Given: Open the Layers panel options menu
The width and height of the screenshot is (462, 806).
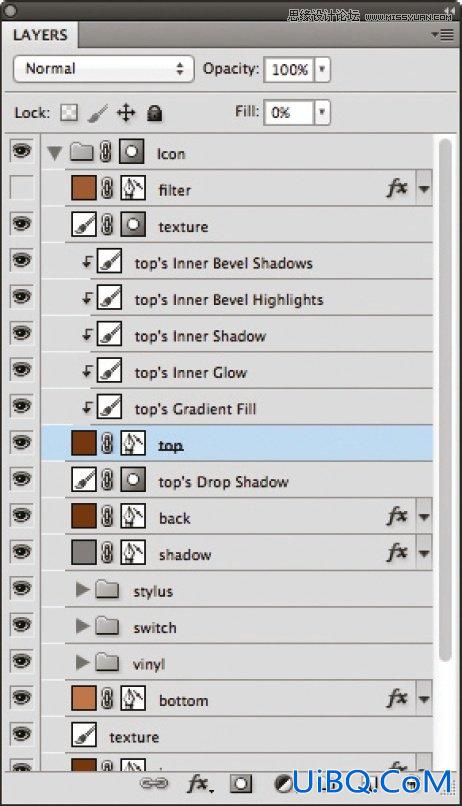Looking at the screenshot, I should click(443, 35).
